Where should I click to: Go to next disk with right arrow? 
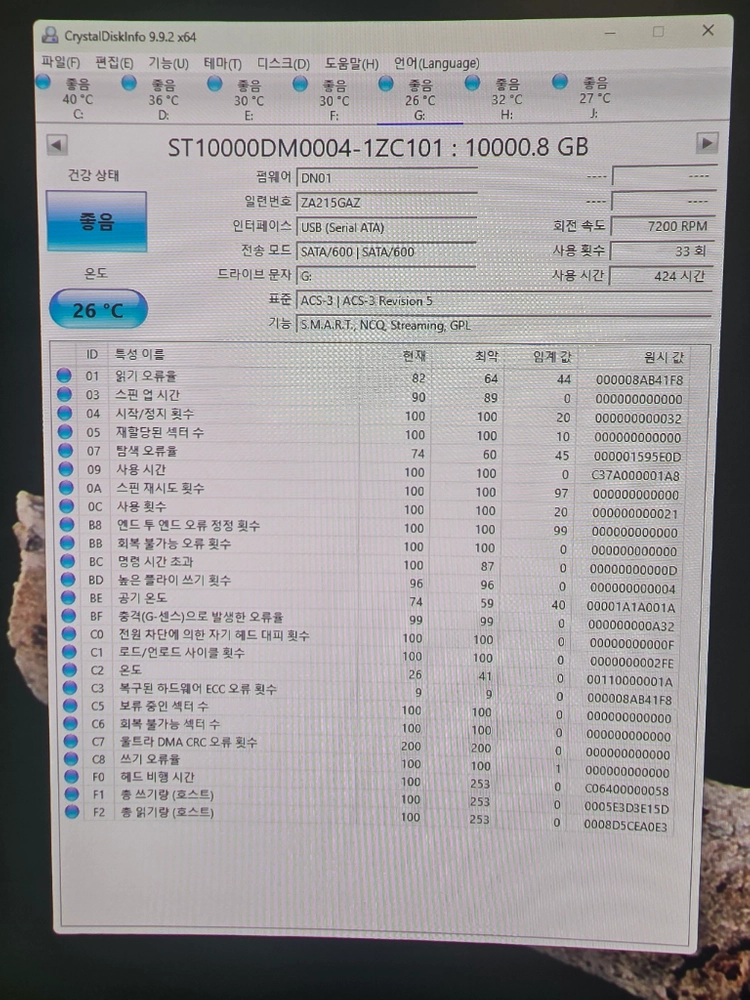tap(707, 143)
